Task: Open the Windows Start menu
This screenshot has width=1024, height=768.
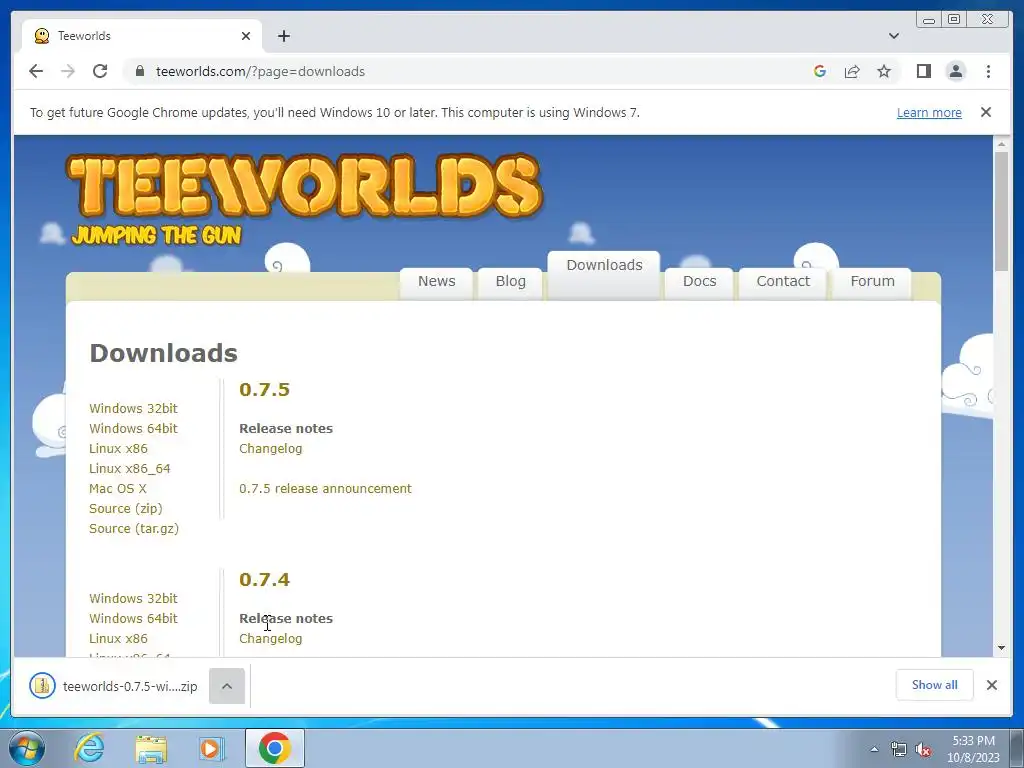Action: coord(26,748)
